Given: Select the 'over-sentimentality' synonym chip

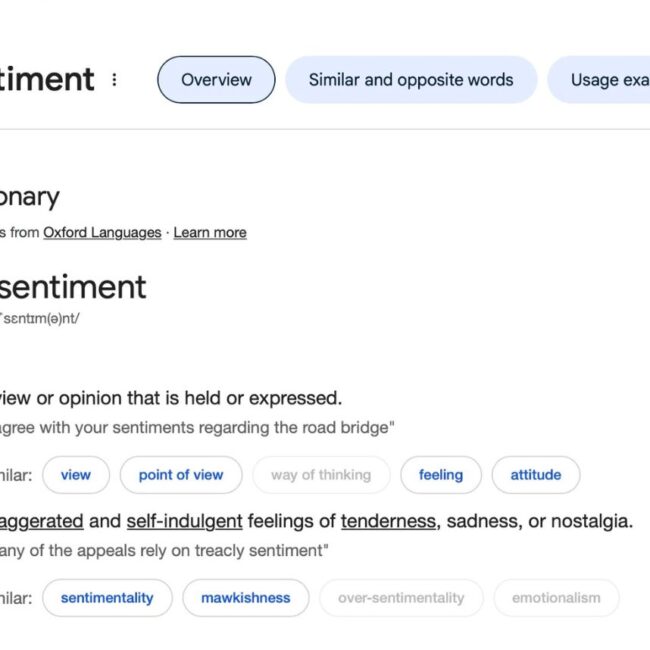Looking at the screenshot, I should point(401,598).
